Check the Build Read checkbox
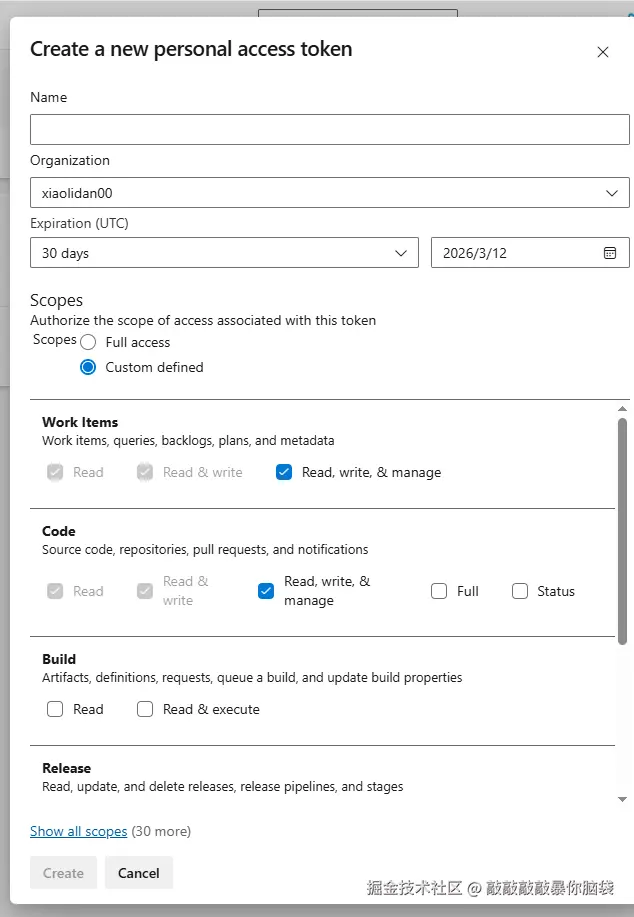634x917 pixels. point(55,709)
